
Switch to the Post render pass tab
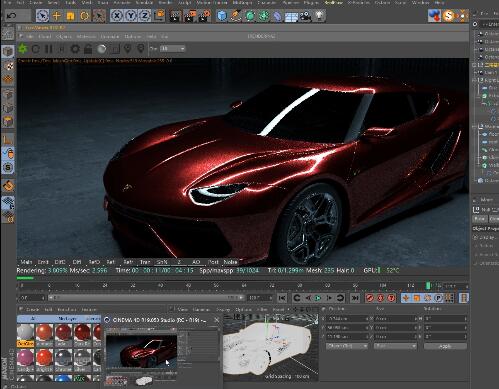coord(213,262)
